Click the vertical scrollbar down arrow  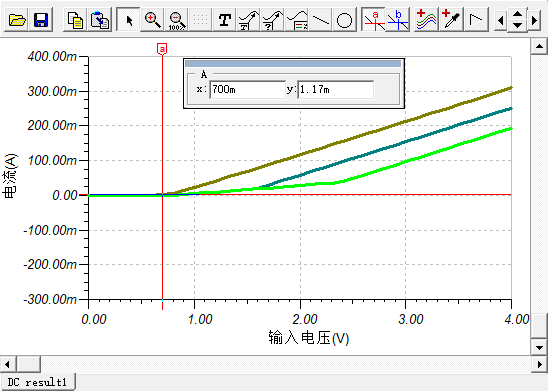(x=539, y=347)
